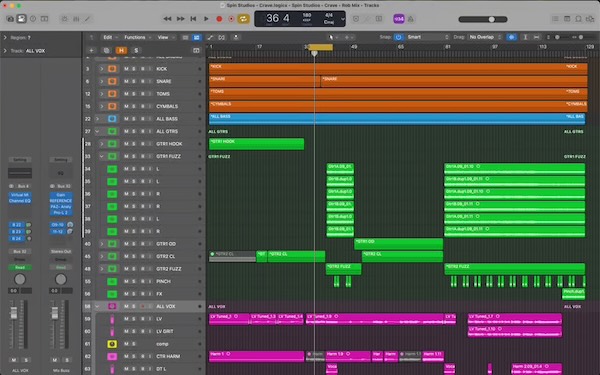This screenshot has width=600, height=375.
Task: Open the Functions menu
Action: tap(137, 37)
